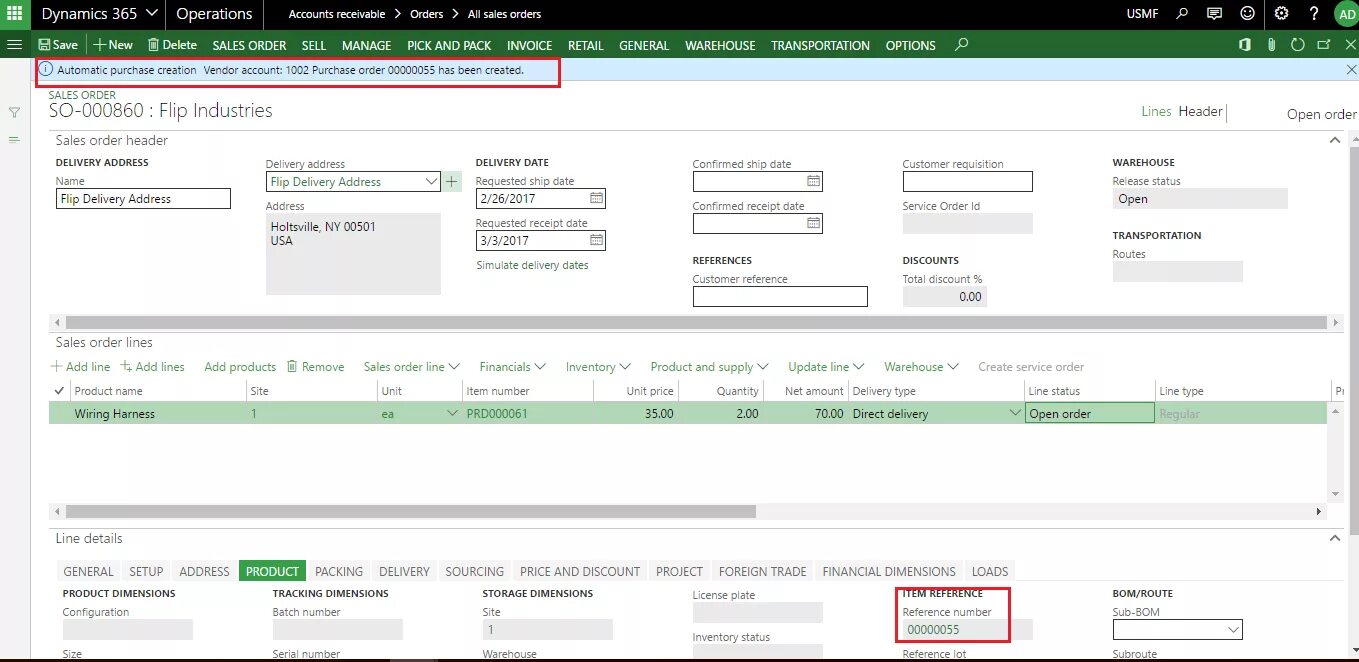Viewport: 1359px width, 662px height.
Task: Expand the Inventory menu
Action: point(598,367)
